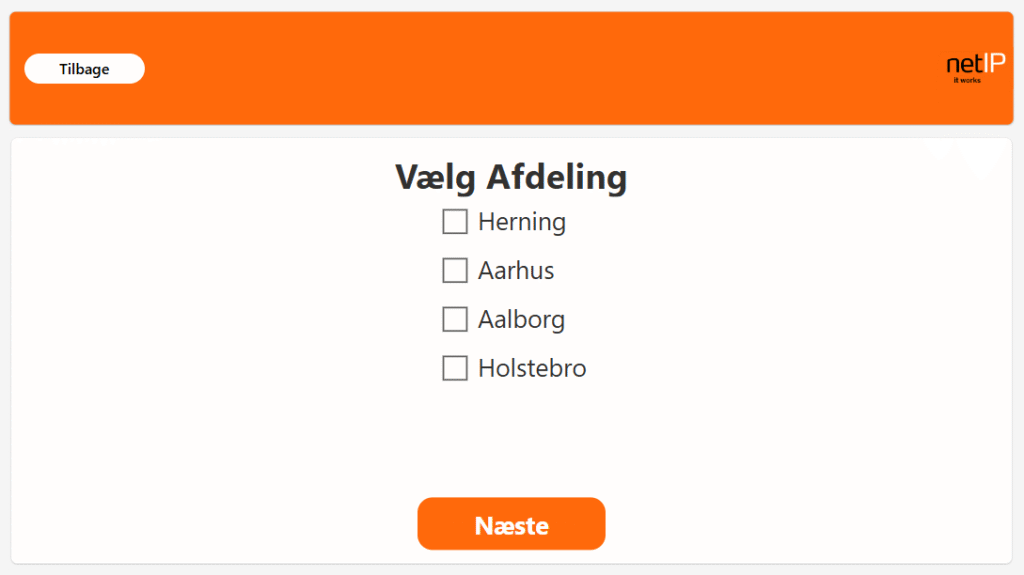Screen dimensions: 1024x575
Task: Pick the Holstebro label text
Action: [532, 369]
